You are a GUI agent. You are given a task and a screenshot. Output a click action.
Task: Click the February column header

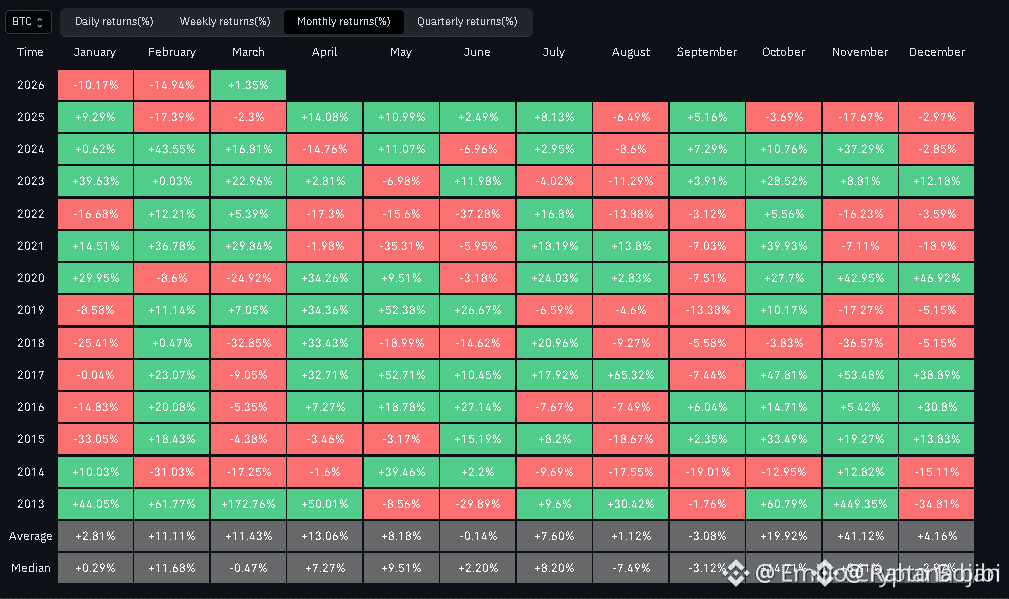[172, 52]
